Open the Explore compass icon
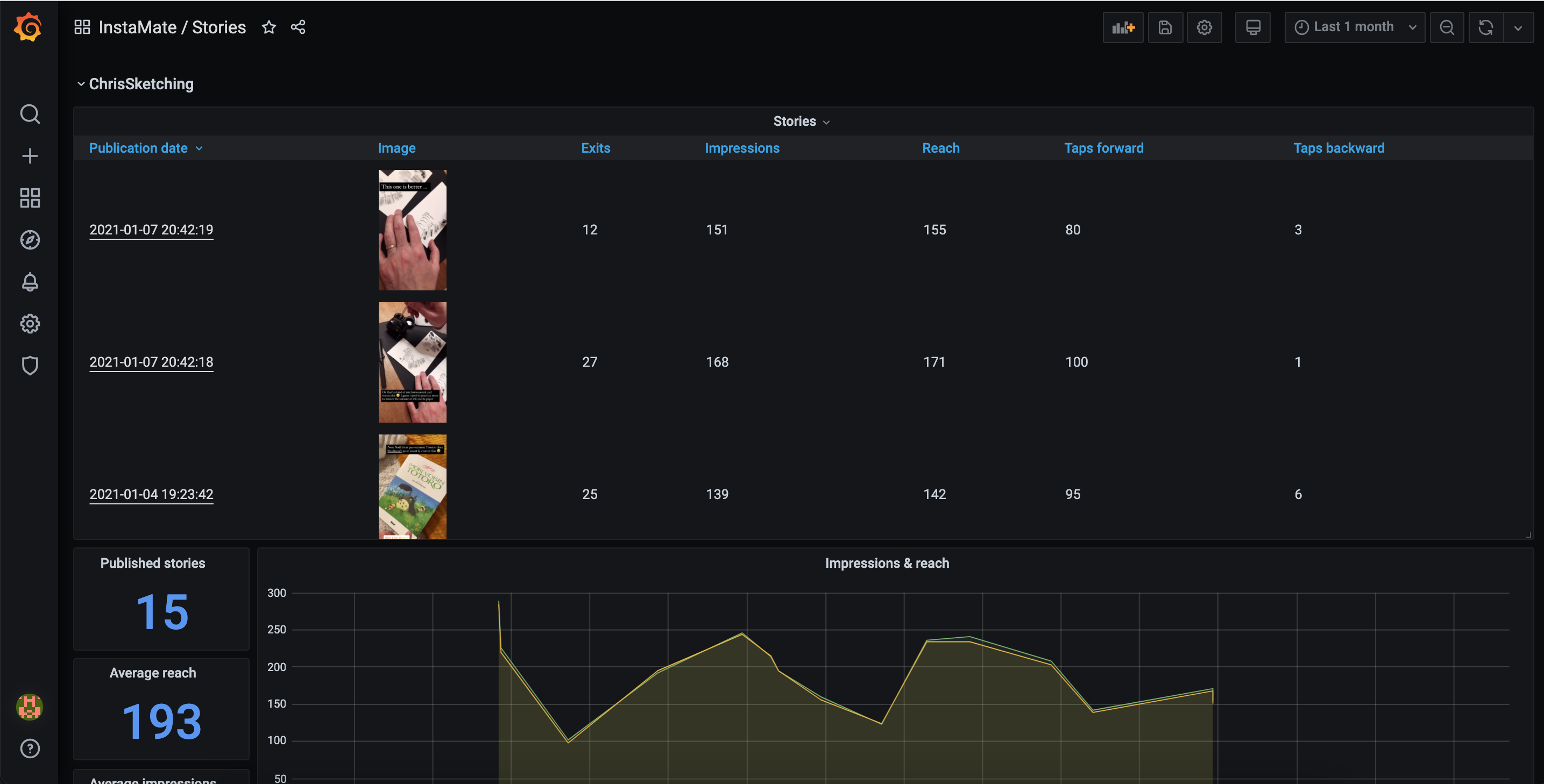 pos(30,240)
